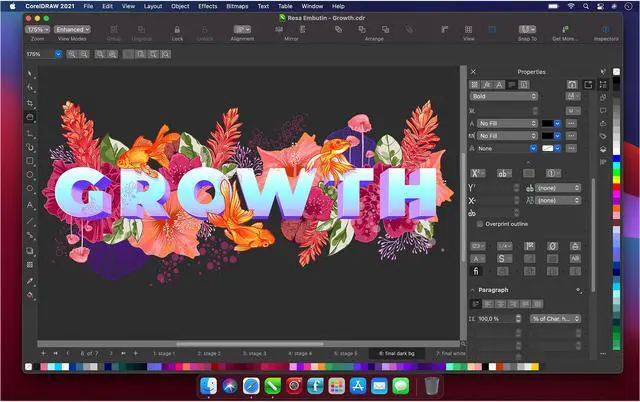Open the Alignment dropdown in toolbar
The height and width of the screenshot is (402, 640).
pos(242,29)
